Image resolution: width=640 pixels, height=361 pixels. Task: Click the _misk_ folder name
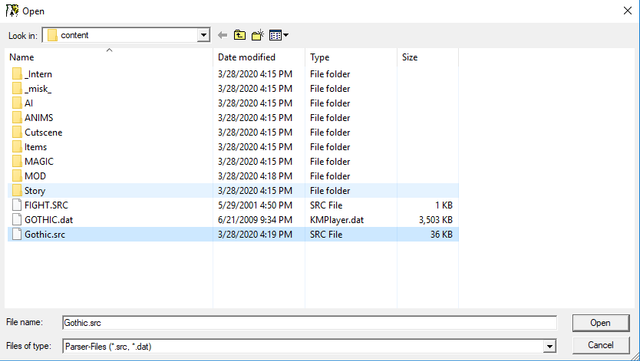coord(38,89)
